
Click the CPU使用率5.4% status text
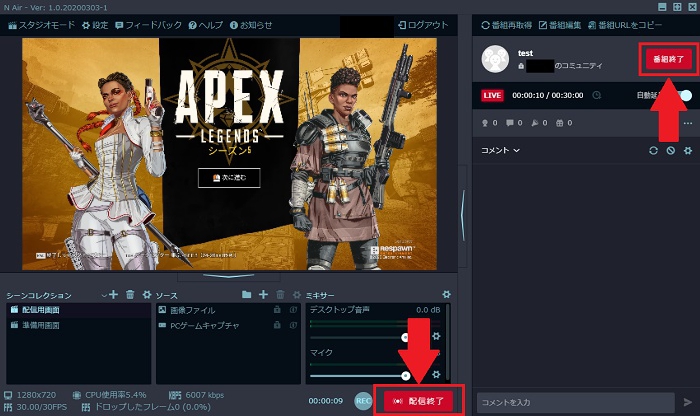coord(116,395)
